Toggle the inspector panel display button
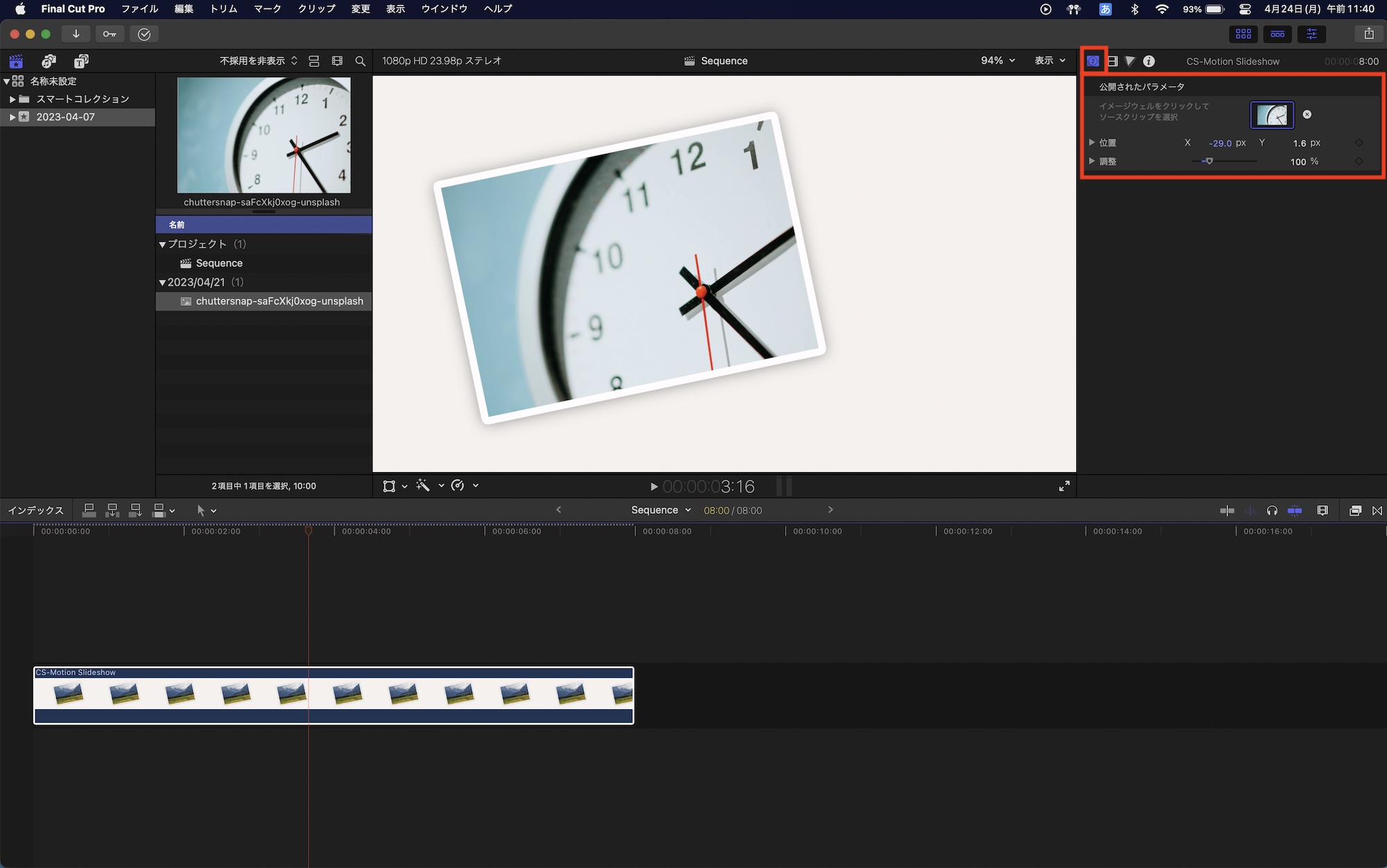This screenshot has height=868, width=1387. (x=1311, y=33)
